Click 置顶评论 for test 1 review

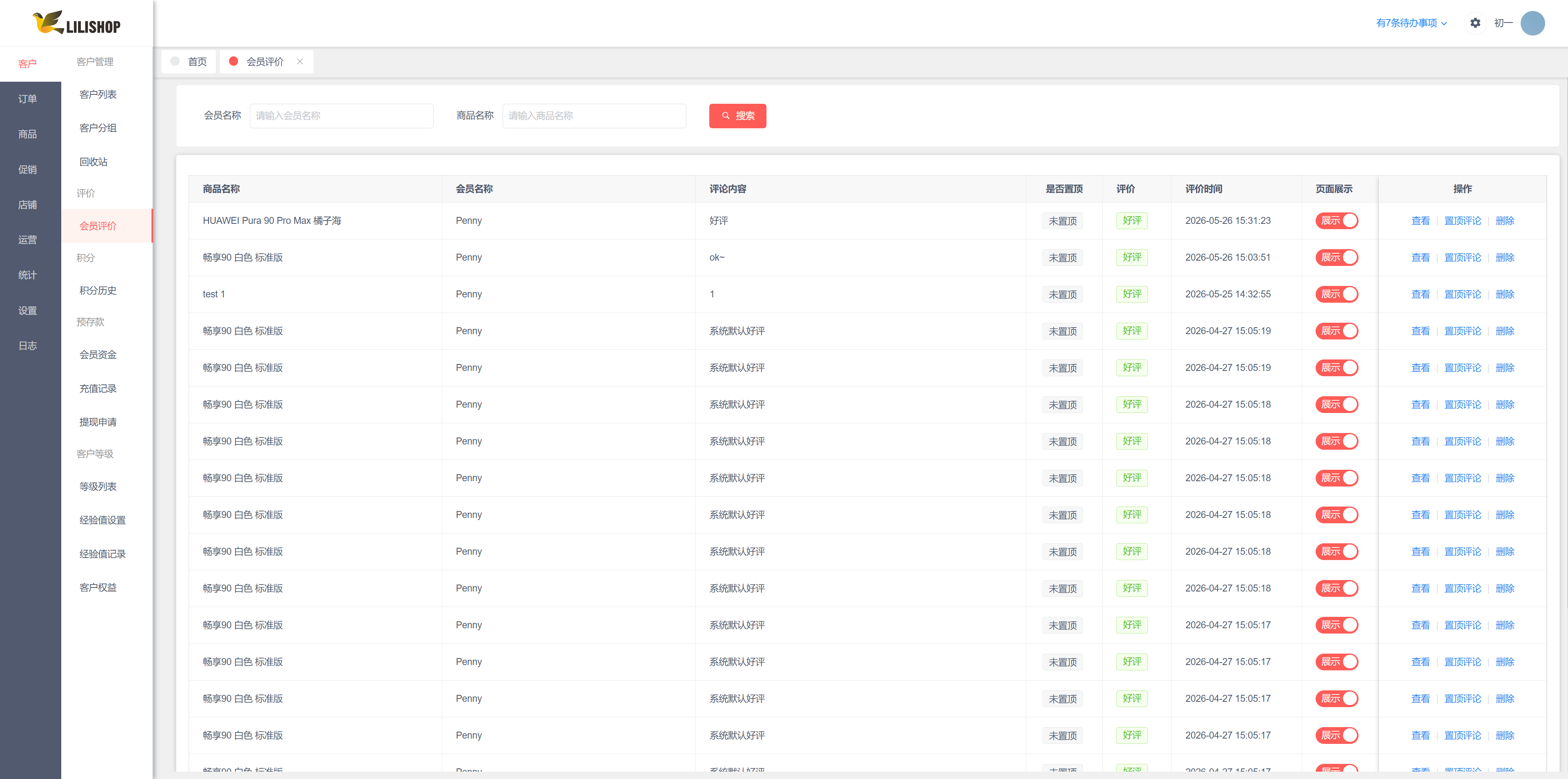[x=1462, y=294]
